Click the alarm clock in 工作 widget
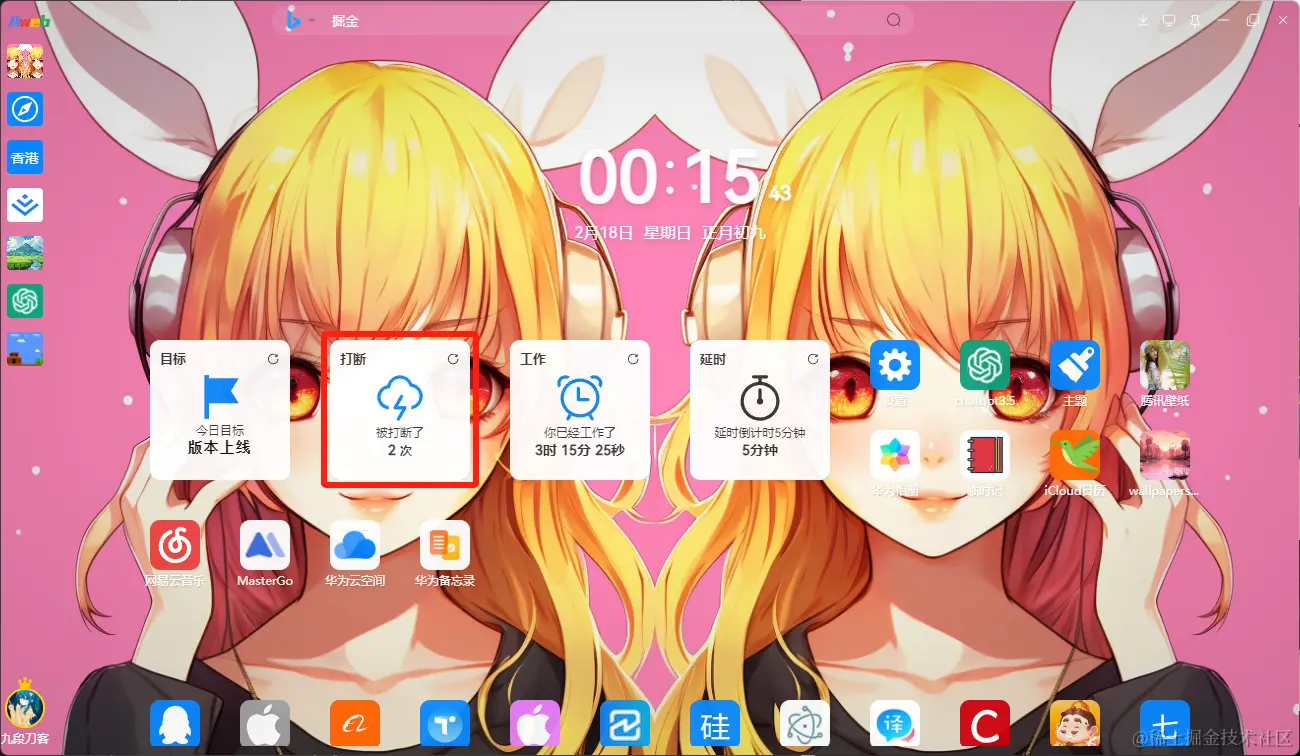Screen dimensions: 1300x756 580,397
